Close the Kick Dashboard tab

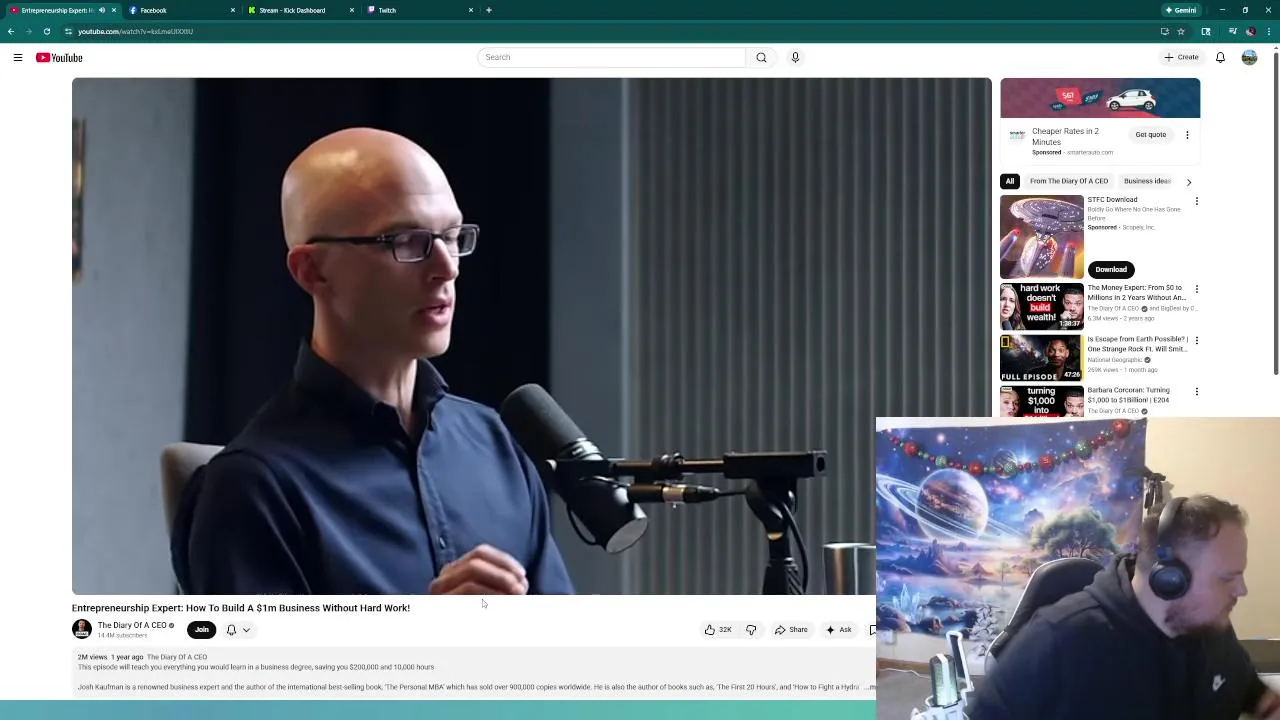[x=352, y=10]
